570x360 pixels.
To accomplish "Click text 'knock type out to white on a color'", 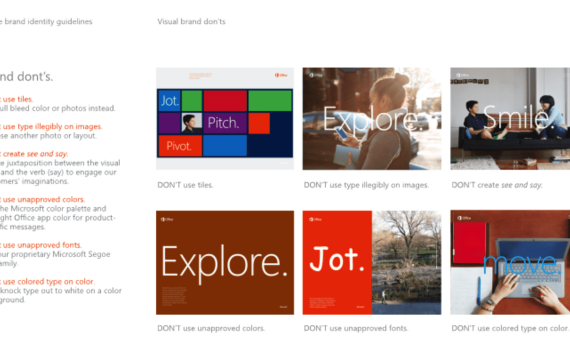I will tap(61, 290).
